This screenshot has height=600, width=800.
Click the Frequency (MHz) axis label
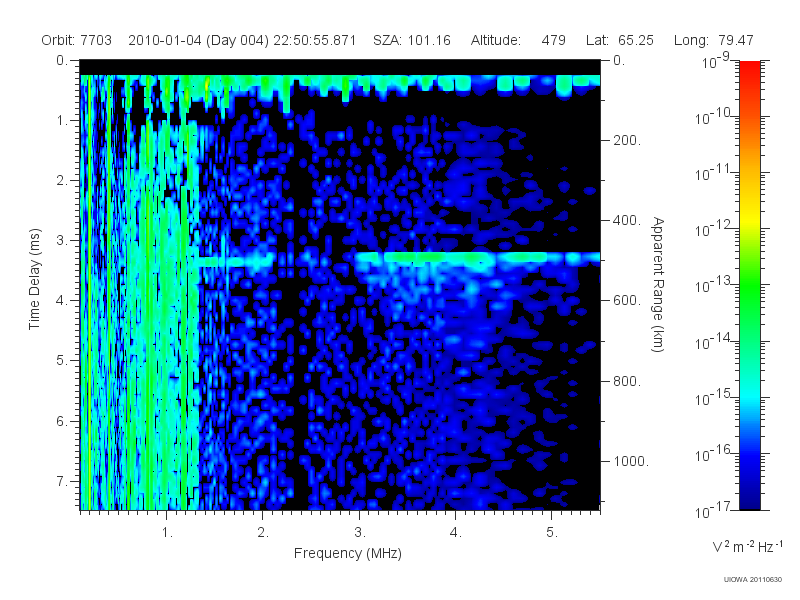(x=348, y=554)
